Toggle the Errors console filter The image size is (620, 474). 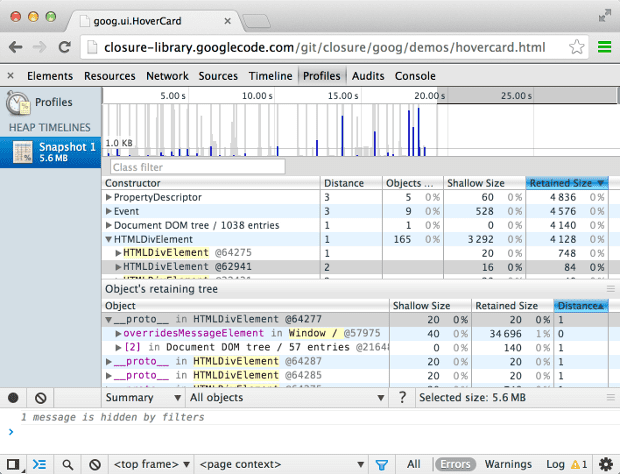(x=454, y=464)
